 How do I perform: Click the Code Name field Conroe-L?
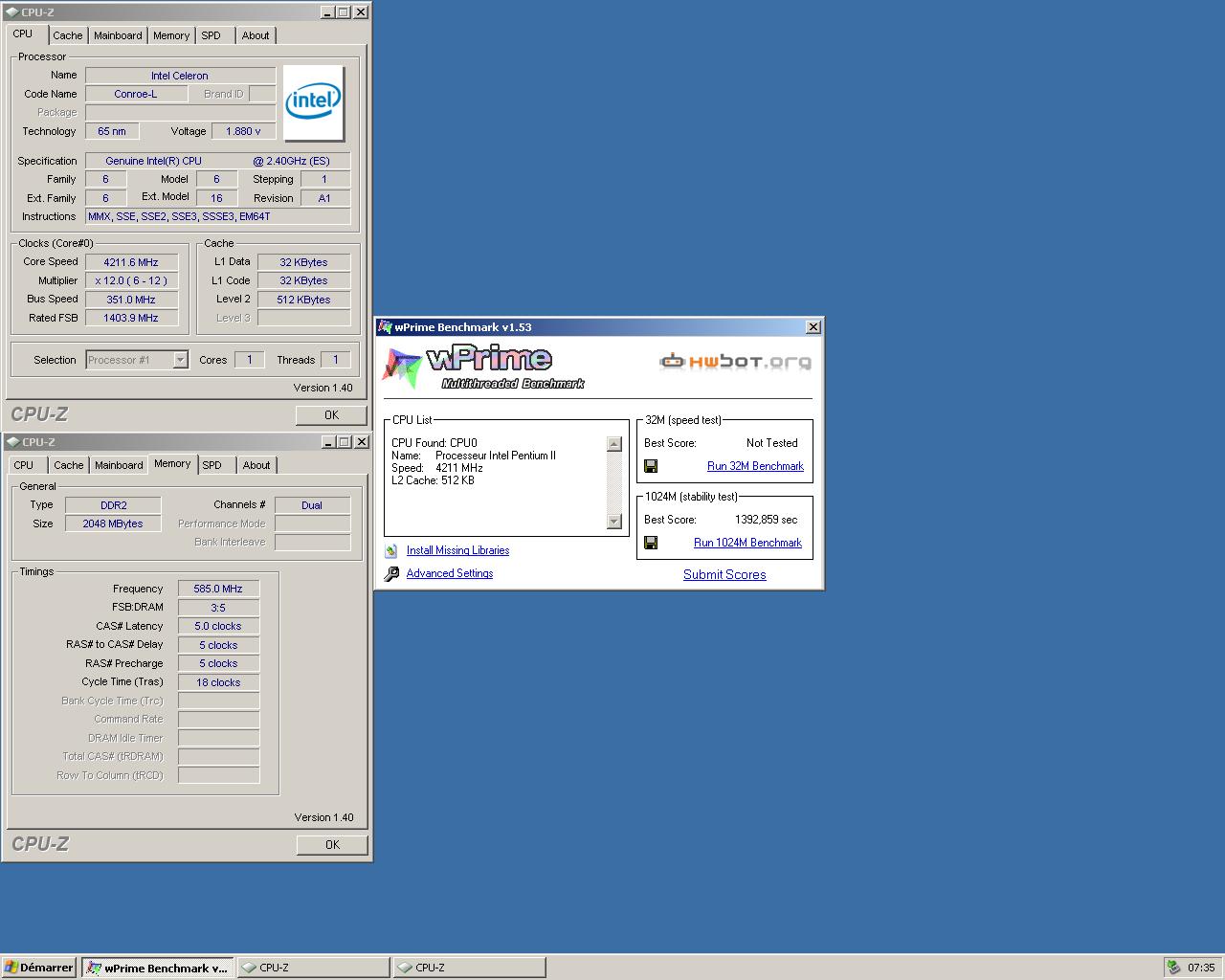pos(136,94)
